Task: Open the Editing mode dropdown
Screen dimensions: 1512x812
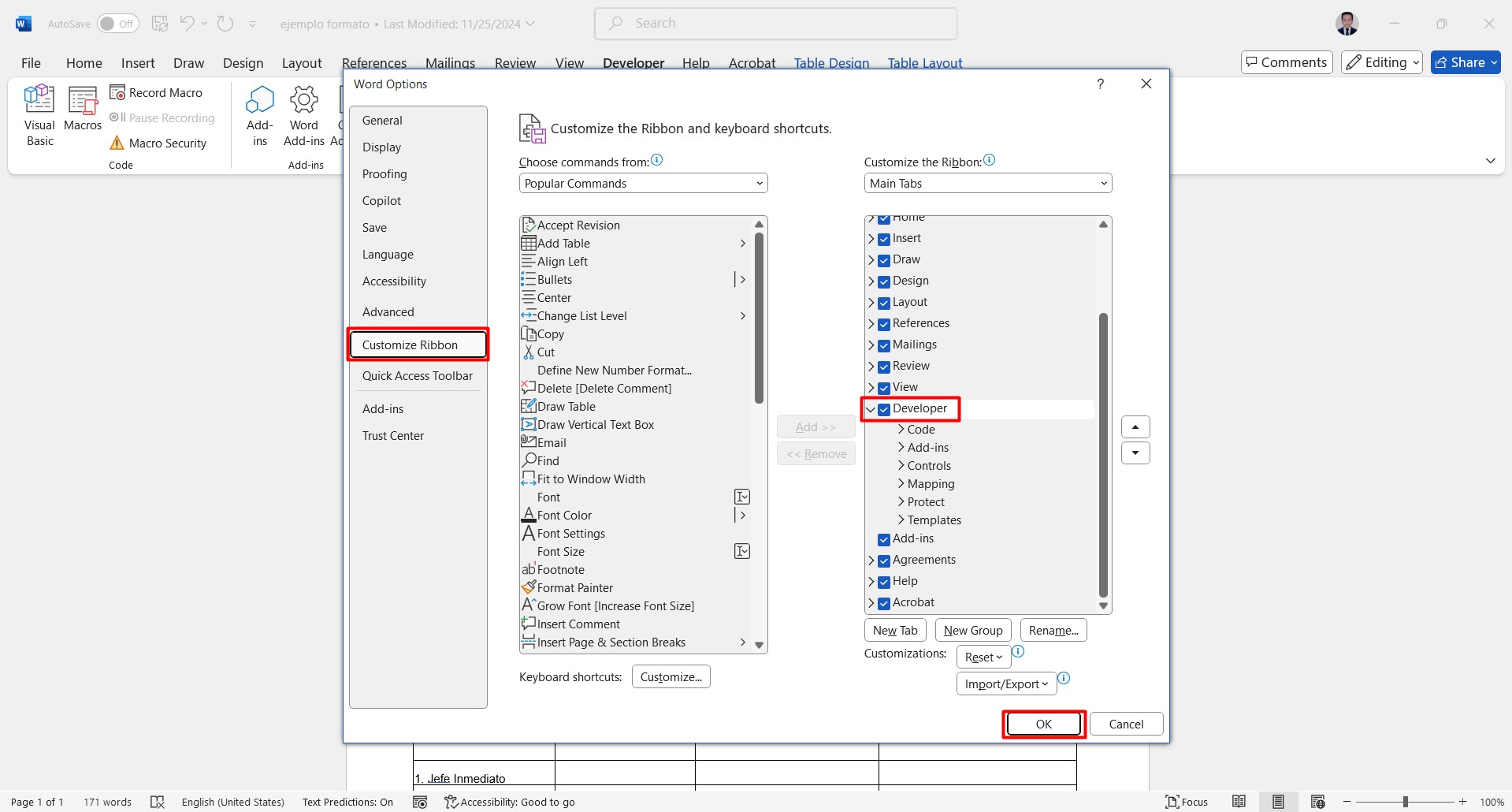Action: [1381, 62]
